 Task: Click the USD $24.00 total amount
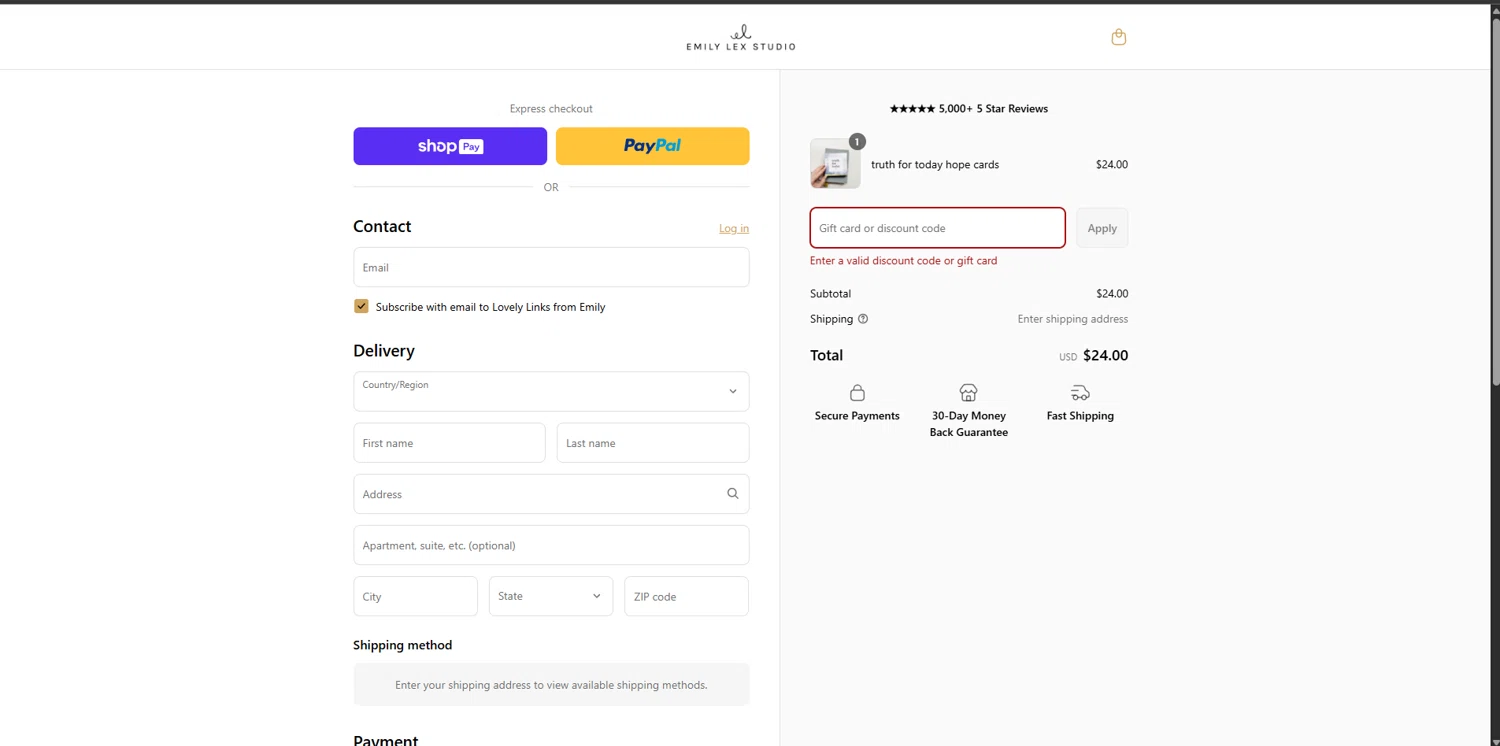1093,356
